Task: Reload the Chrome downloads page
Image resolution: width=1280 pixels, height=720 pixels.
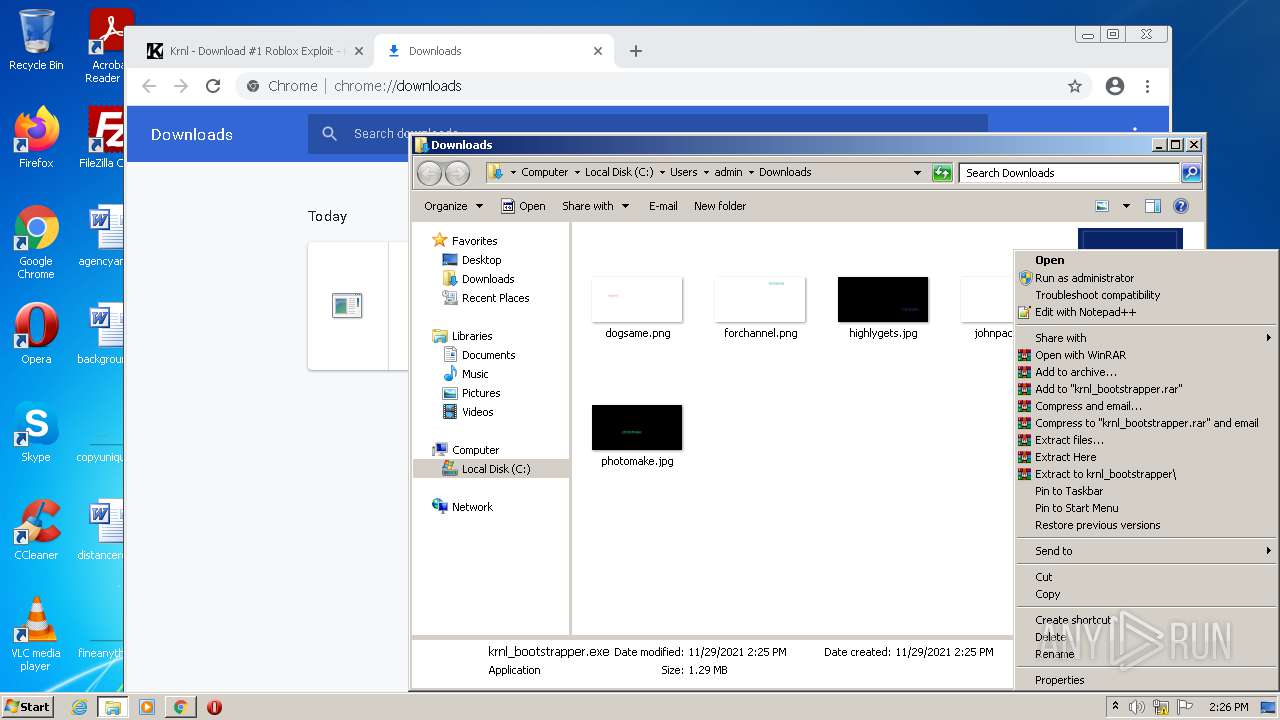Action: pyautogui.click(x=213, y=86)
